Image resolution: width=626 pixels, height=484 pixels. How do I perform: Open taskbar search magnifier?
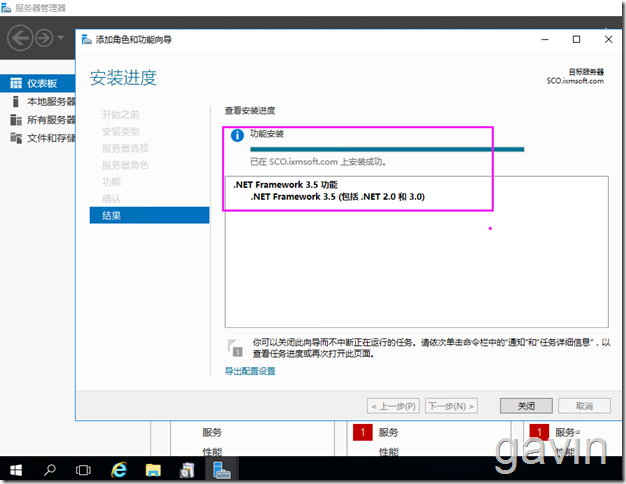tap(50, 470)
